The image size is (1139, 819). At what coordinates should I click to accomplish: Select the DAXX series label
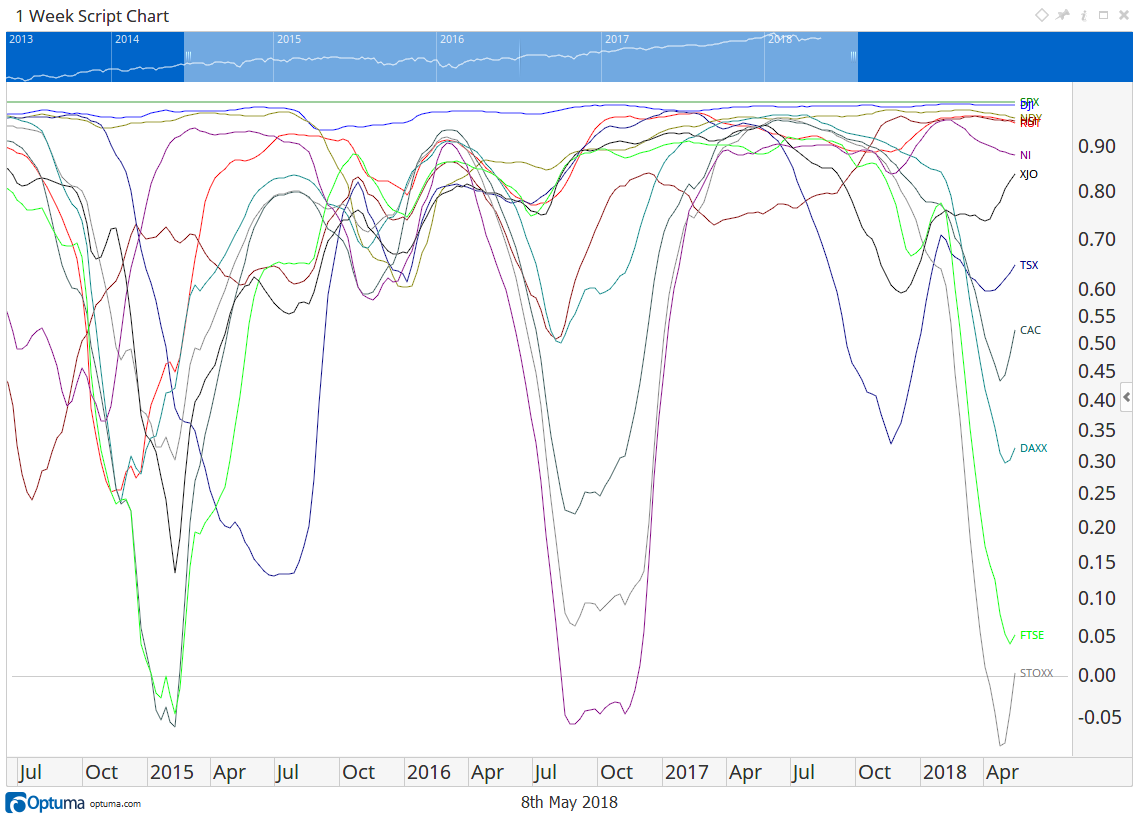click(1032, 448)
